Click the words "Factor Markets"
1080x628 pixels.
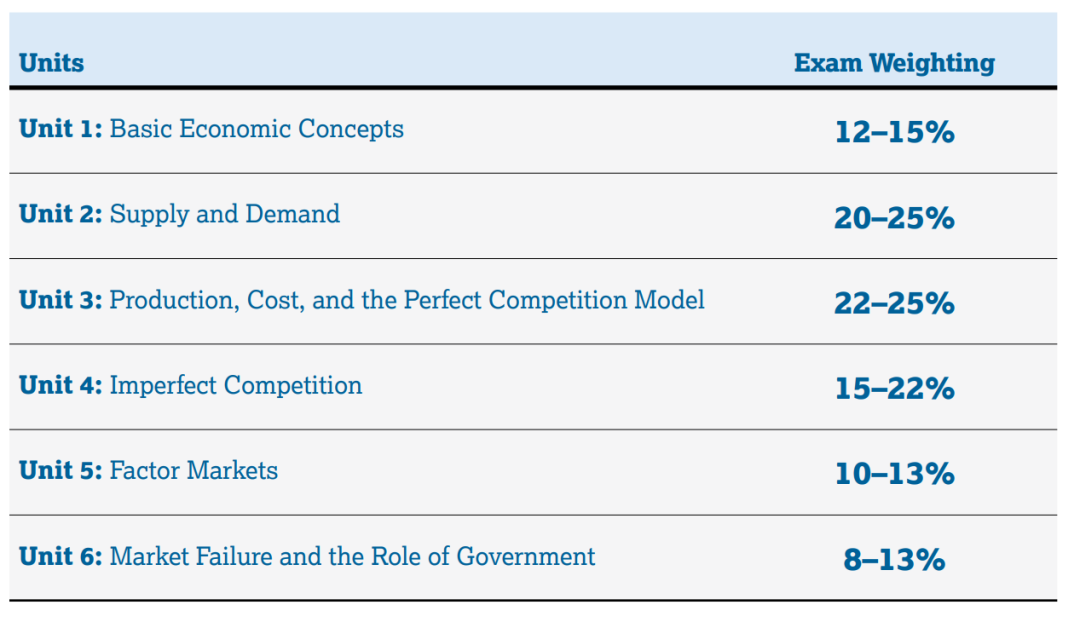click(x=194, y=470)
